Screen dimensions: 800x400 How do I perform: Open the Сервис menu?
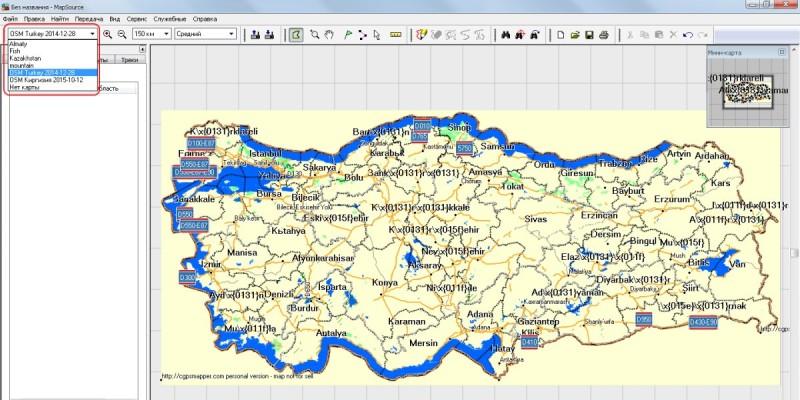(x=137, y=19)
